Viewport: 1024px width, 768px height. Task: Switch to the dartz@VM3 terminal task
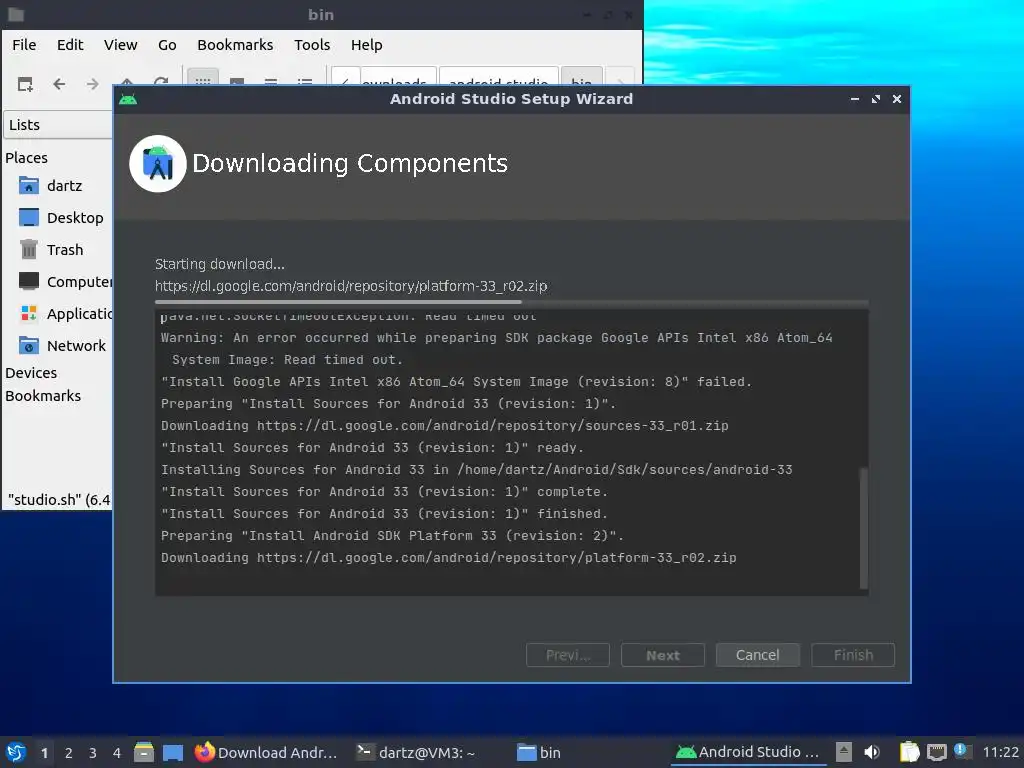tap(416, 752)
